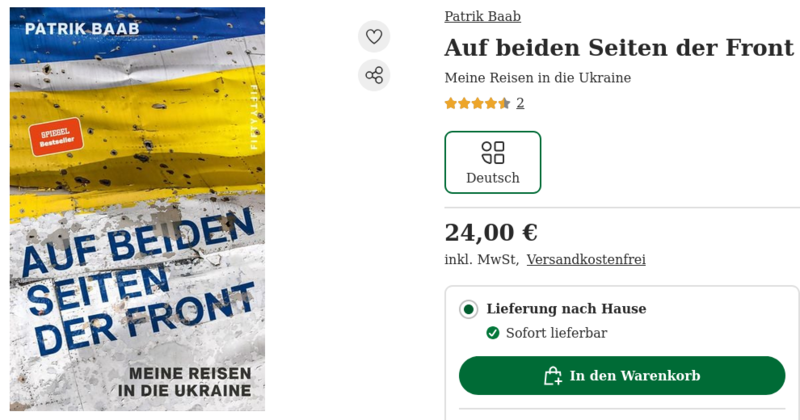
Task: Click the format icon above Deutsch
Action: pos(493,152)
